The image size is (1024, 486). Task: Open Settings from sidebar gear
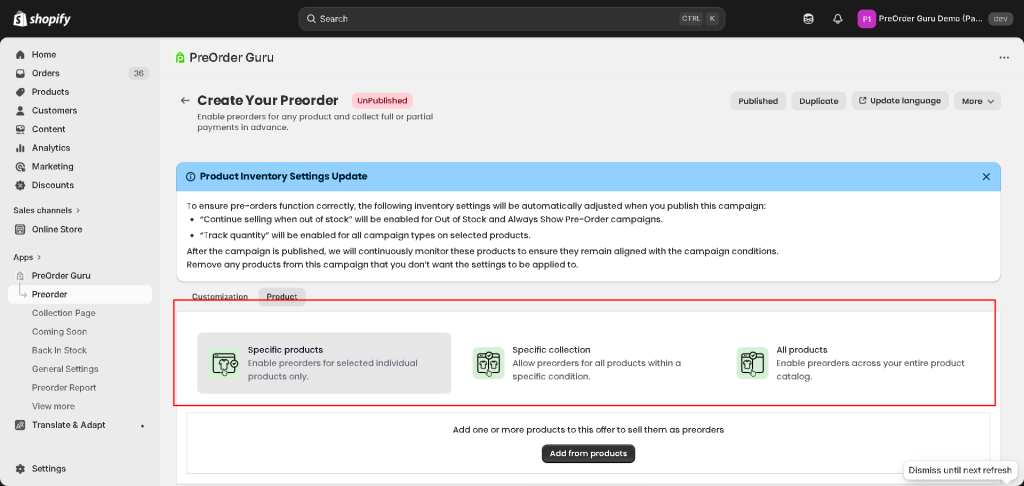tap(48, 468)
